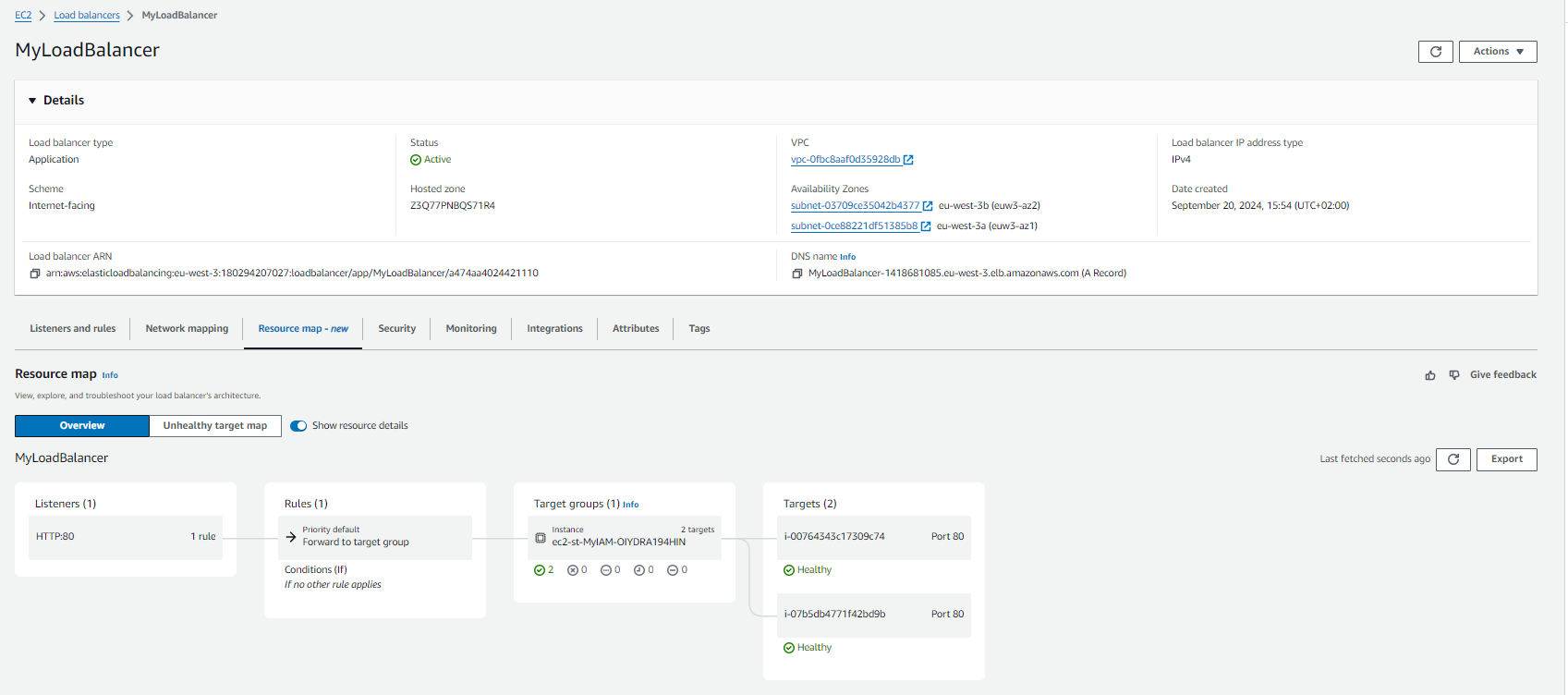Click the Active status check icon

pyautogui.click(x=416, y=160)
